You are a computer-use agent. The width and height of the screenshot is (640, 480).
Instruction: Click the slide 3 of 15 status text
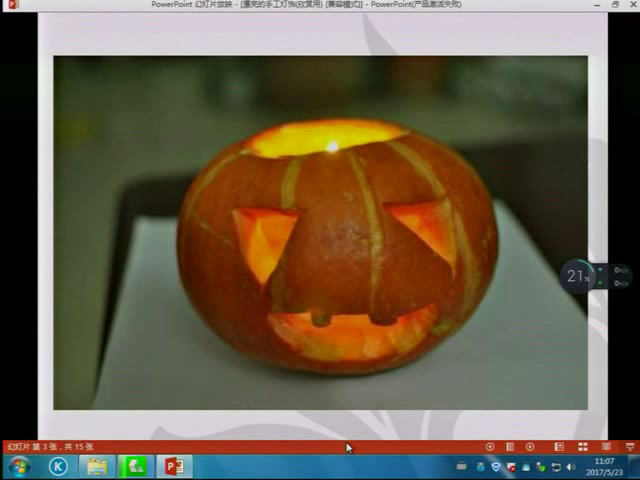51,447
